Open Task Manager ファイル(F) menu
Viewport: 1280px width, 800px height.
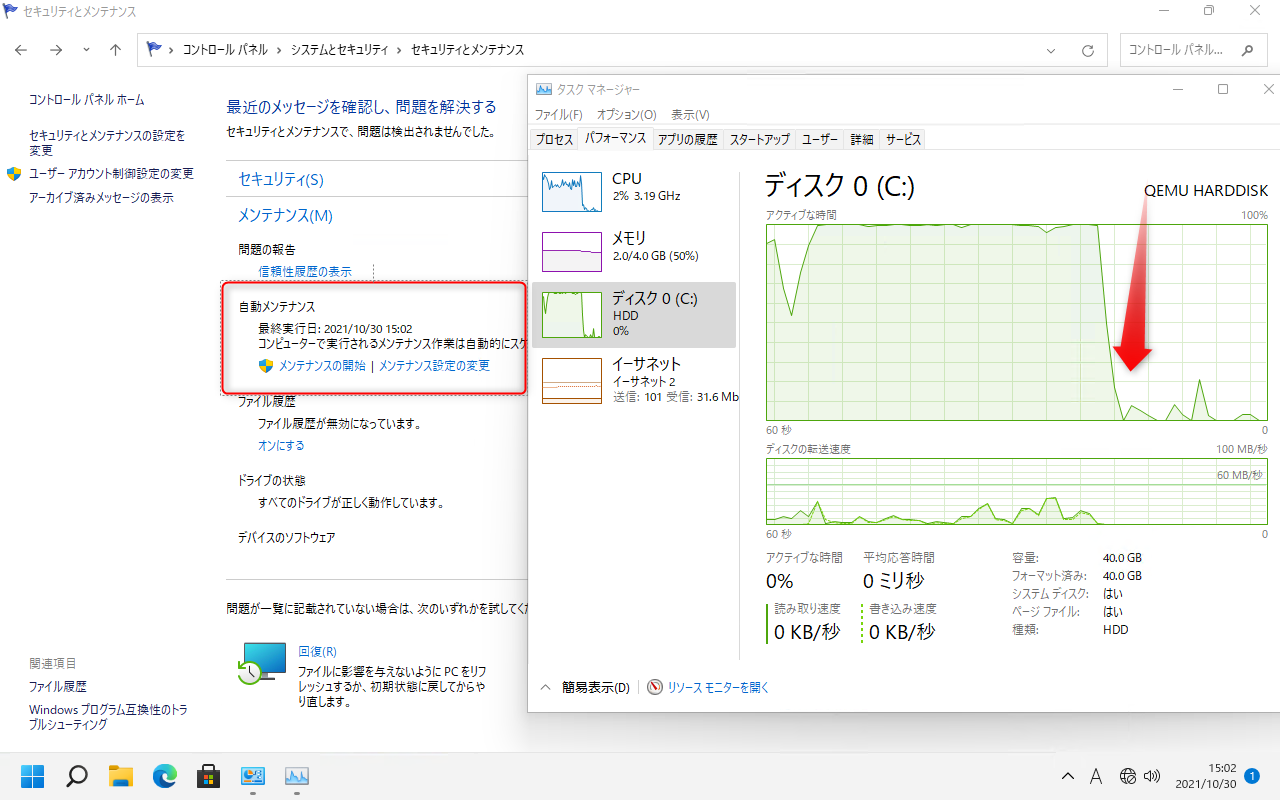[x=558, y=115]
